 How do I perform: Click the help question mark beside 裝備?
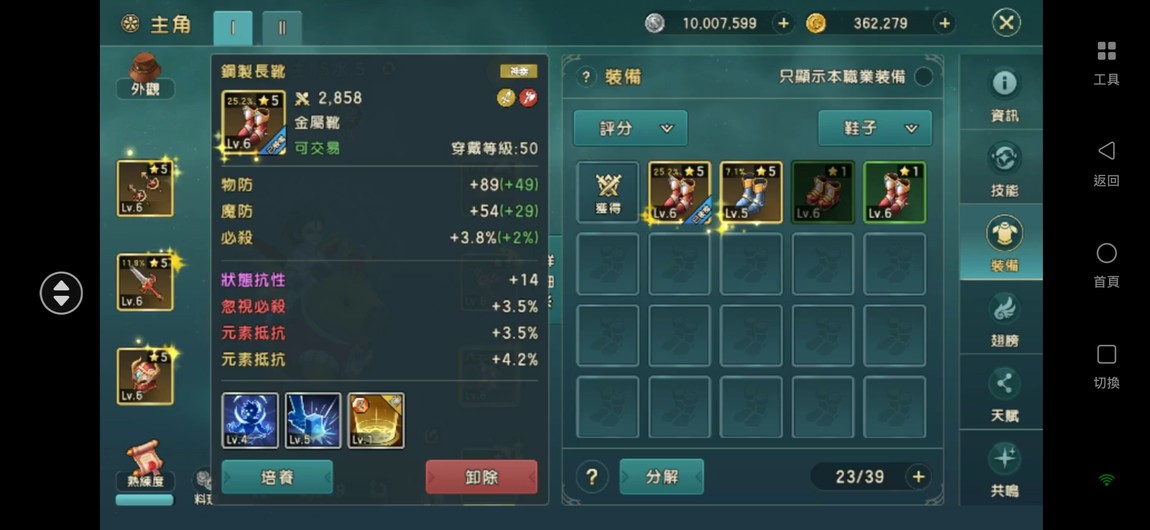586,76
